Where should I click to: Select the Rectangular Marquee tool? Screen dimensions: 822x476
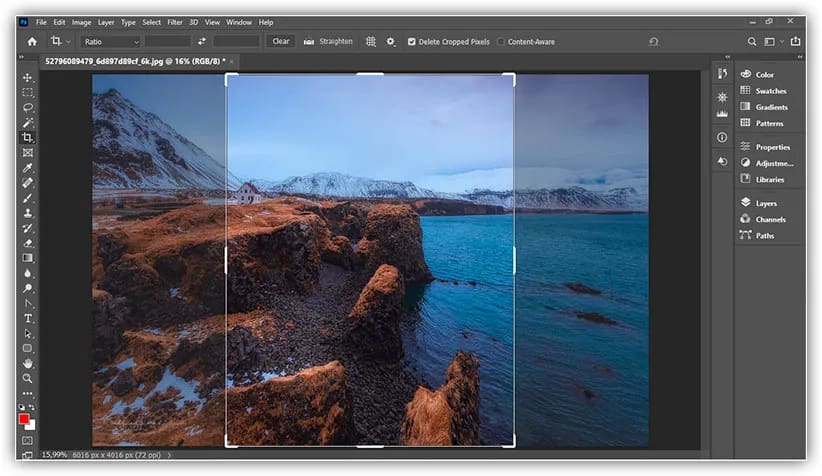28,93
